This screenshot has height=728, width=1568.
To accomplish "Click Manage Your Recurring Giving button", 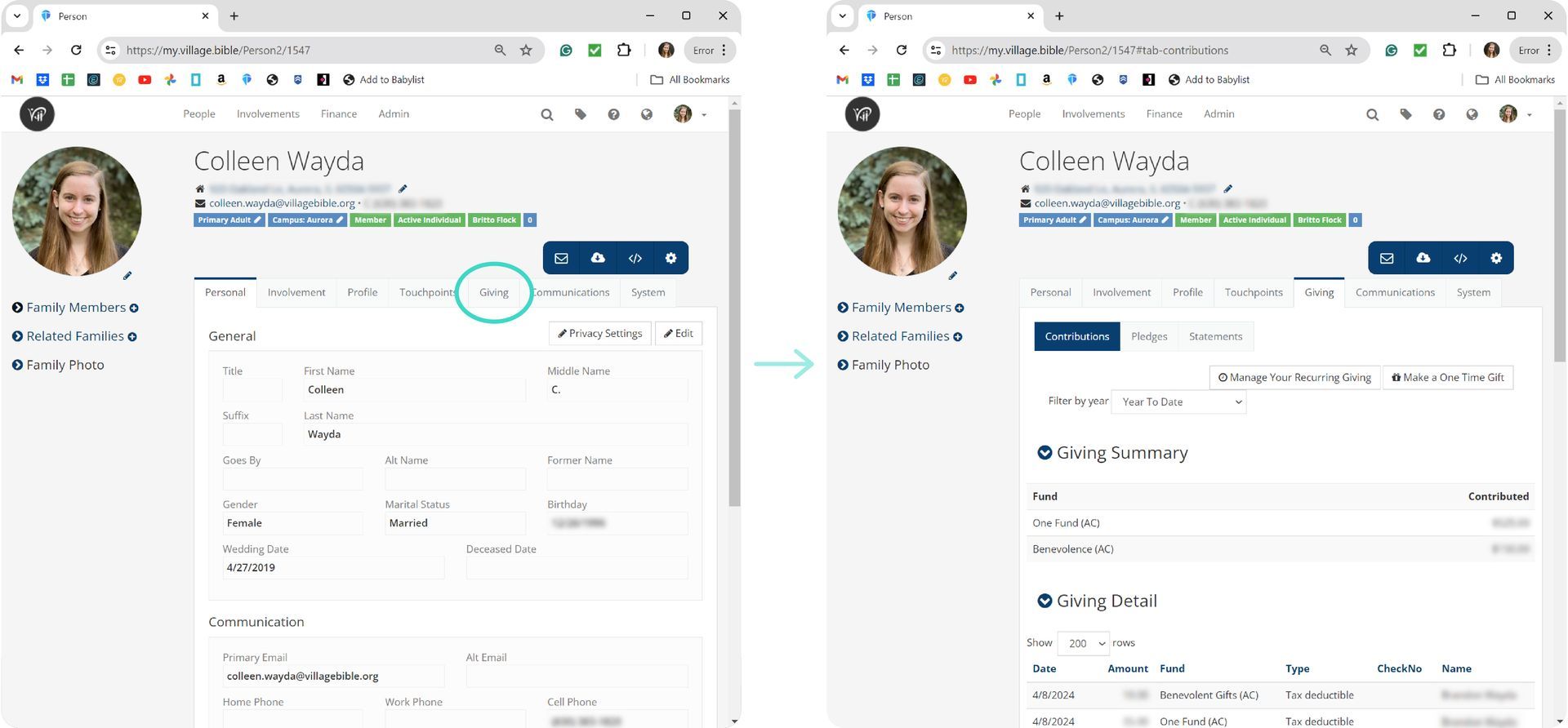I will coord(1294,377).
